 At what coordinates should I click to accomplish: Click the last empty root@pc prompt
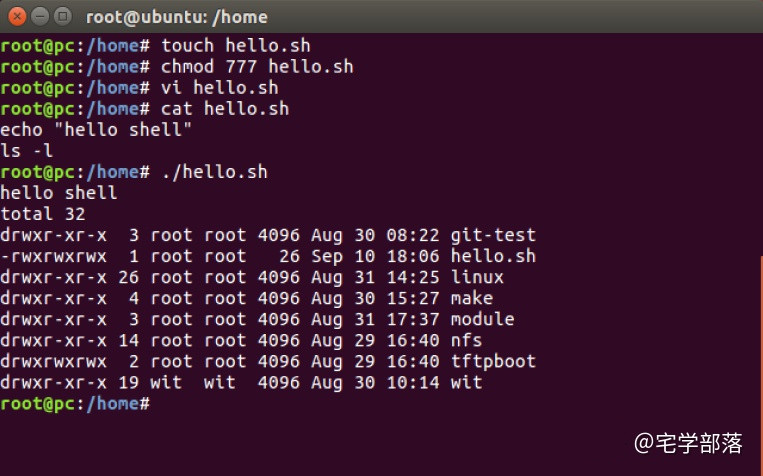click(x=75, y=404)
